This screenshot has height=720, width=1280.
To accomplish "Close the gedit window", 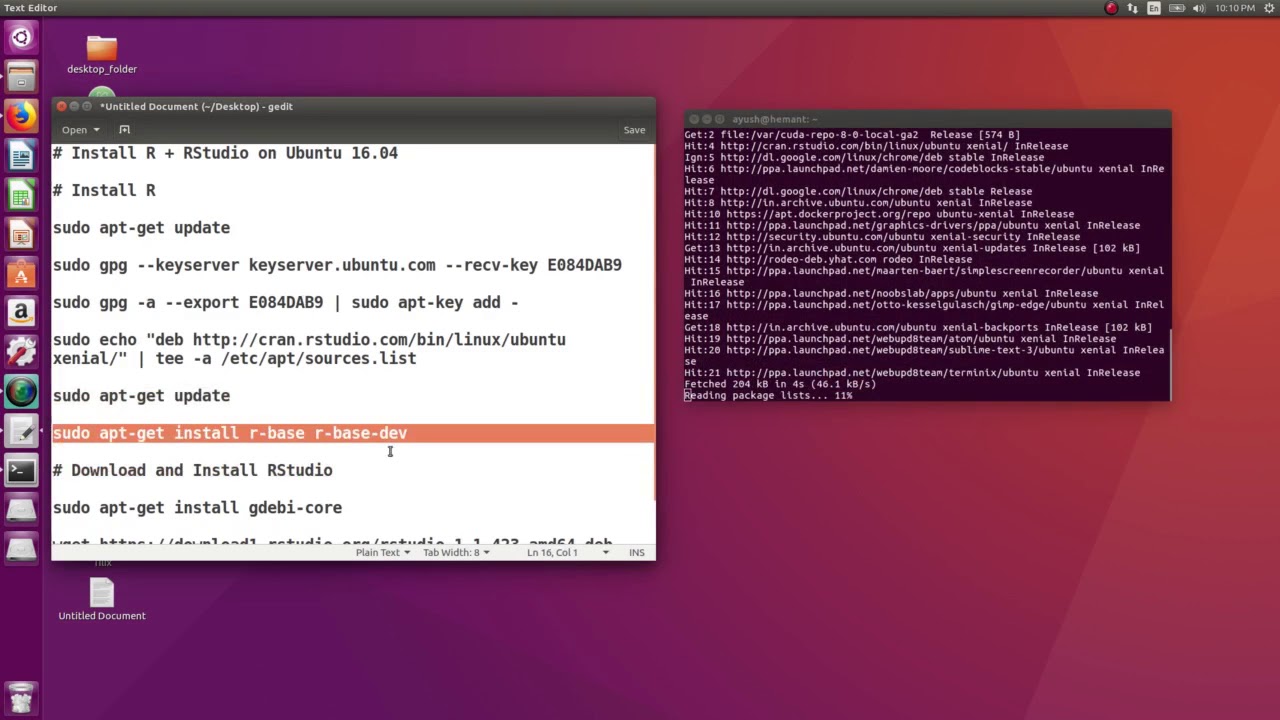I will click(x=62, y=106).
